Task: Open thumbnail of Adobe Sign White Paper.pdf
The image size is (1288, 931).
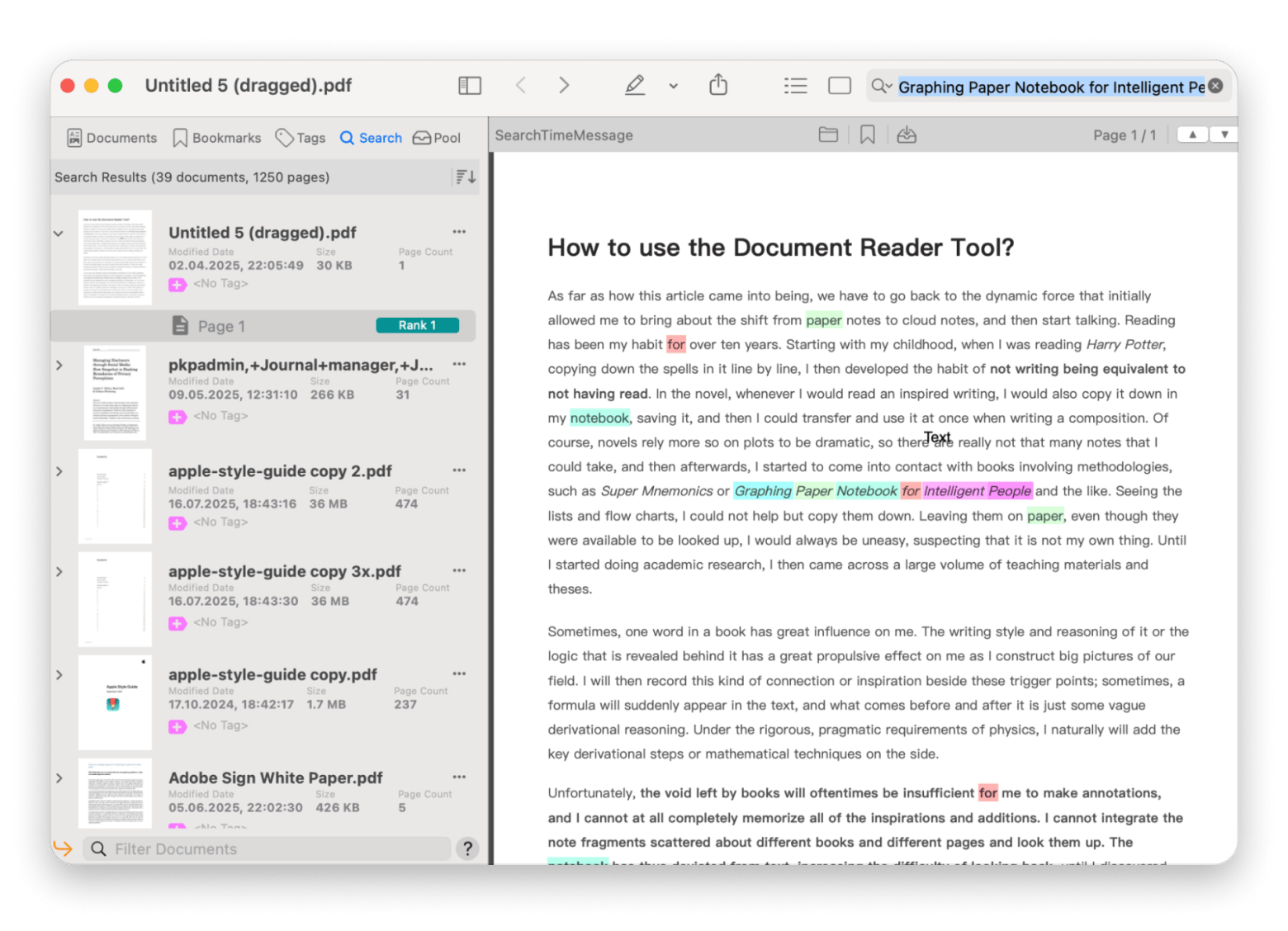Action: click(x=115, y=793)
